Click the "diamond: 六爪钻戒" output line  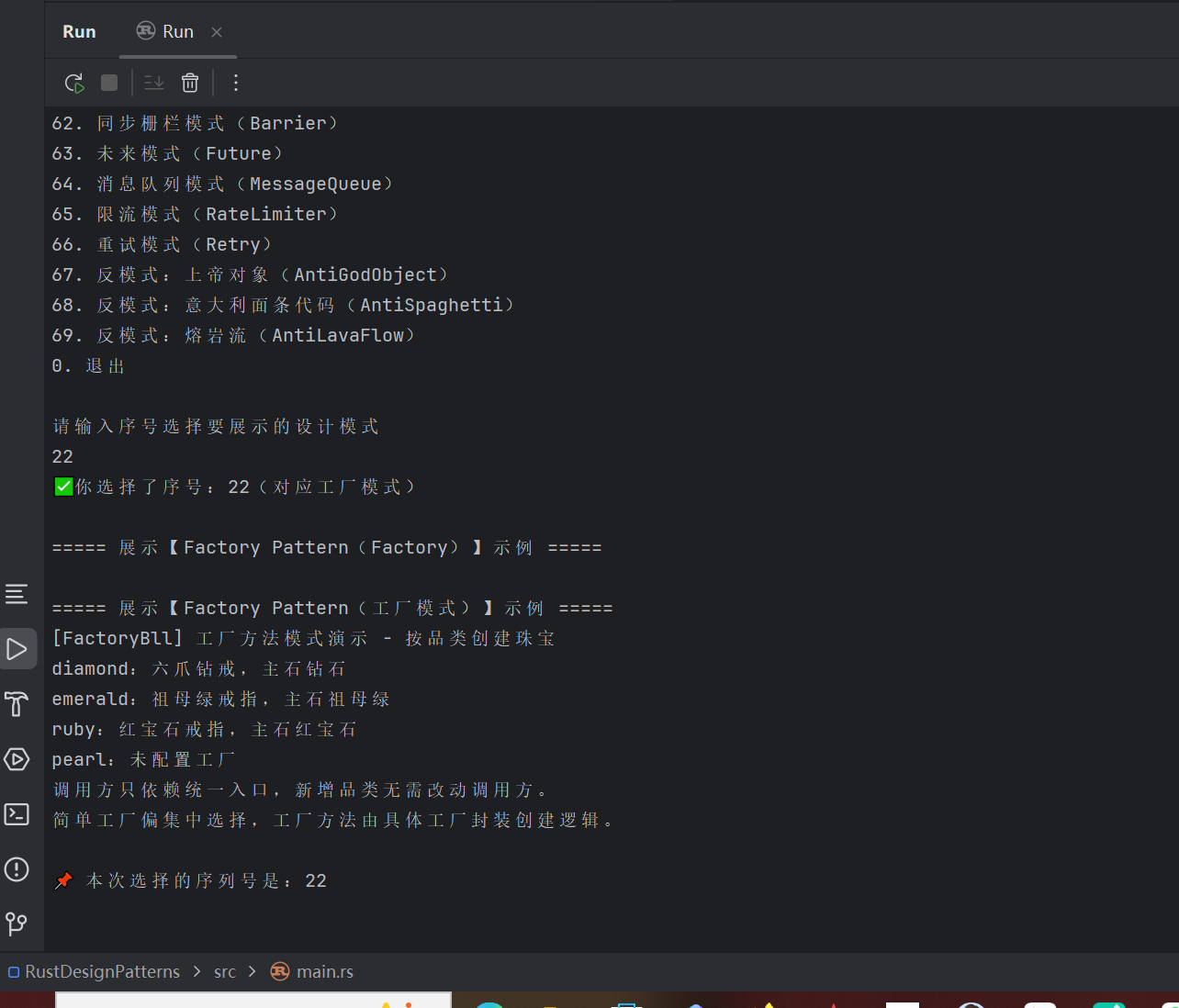199,668
